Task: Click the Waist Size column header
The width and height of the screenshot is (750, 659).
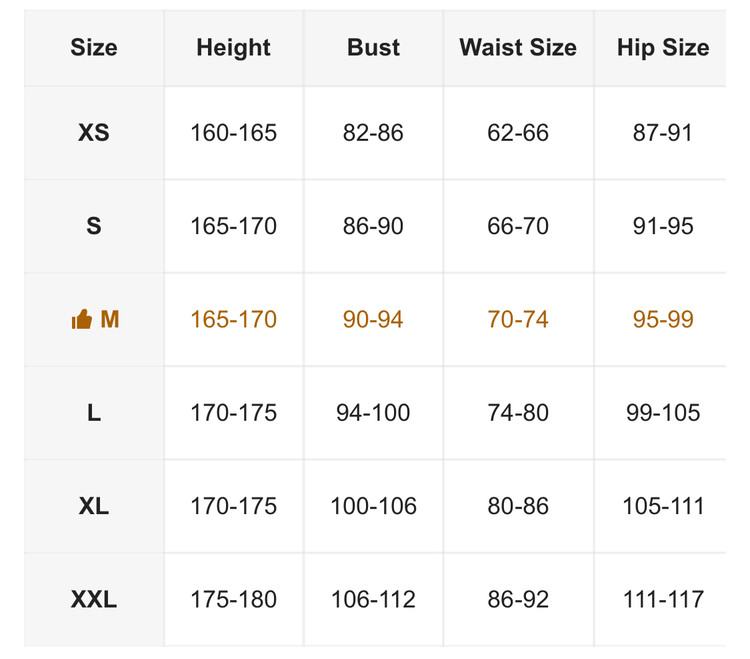Action: tap(517, 47)
